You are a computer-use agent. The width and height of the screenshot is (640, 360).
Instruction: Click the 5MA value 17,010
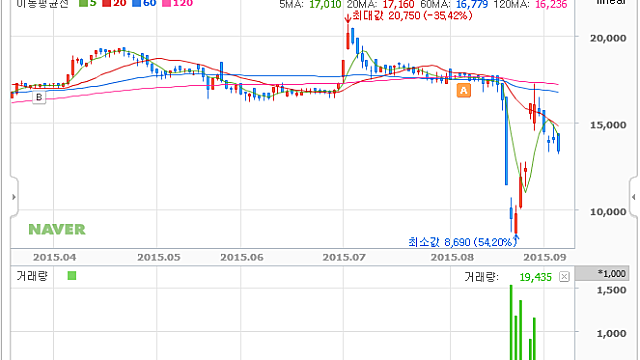coord(325,4)
